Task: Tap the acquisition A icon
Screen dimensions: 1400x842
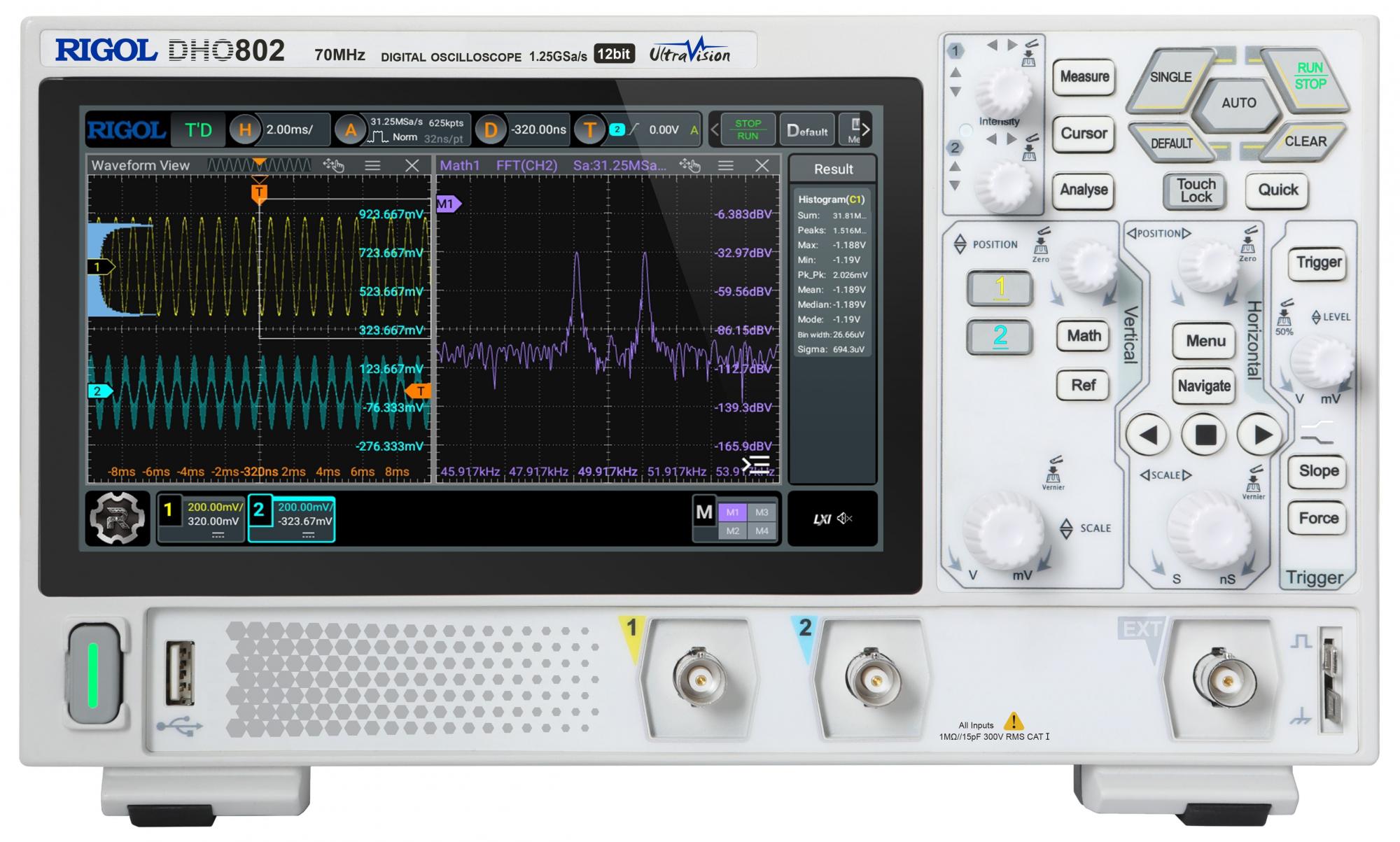Action: tap(350, 129)
